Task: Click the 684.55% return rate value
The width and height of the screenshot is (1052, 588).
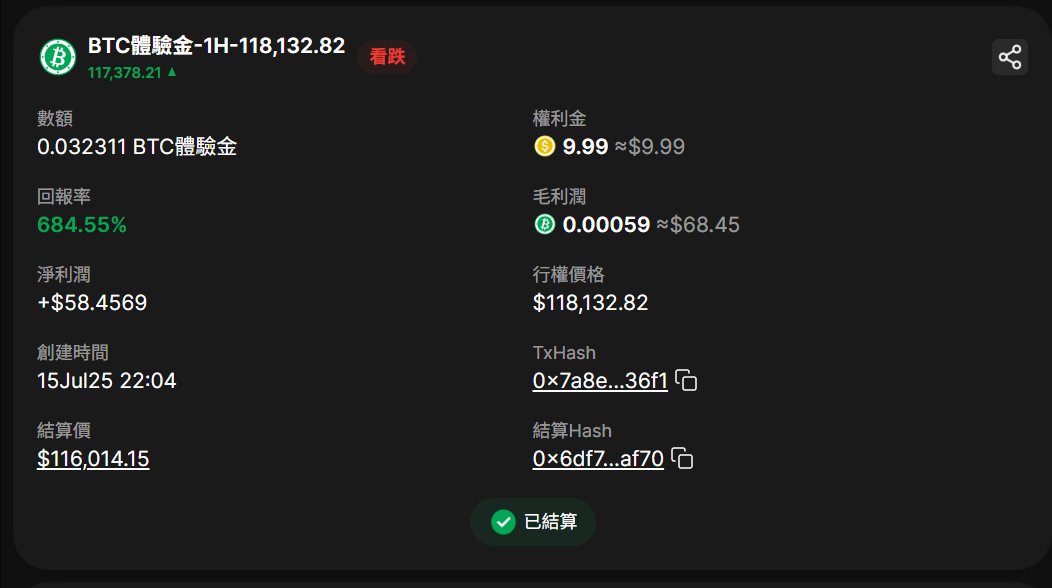Action: click(82, 224)
